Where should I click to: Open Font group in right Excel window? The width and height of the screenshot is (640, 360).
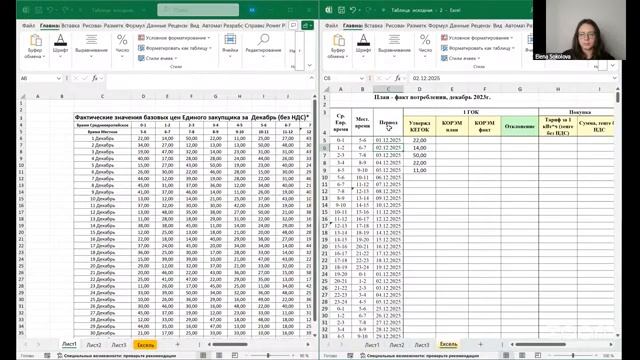pos(363,45)
